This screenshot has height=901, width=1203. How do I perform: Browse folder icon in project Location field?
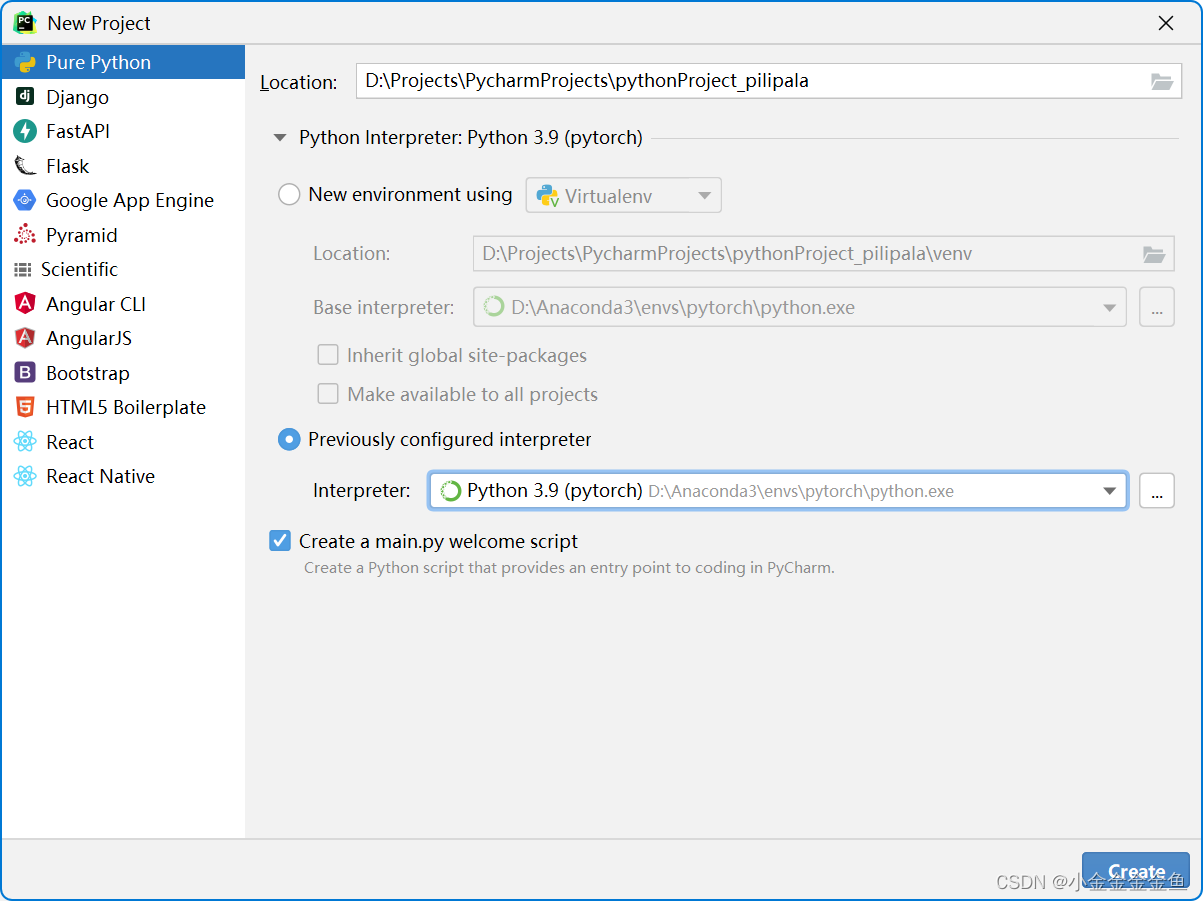1161,82
